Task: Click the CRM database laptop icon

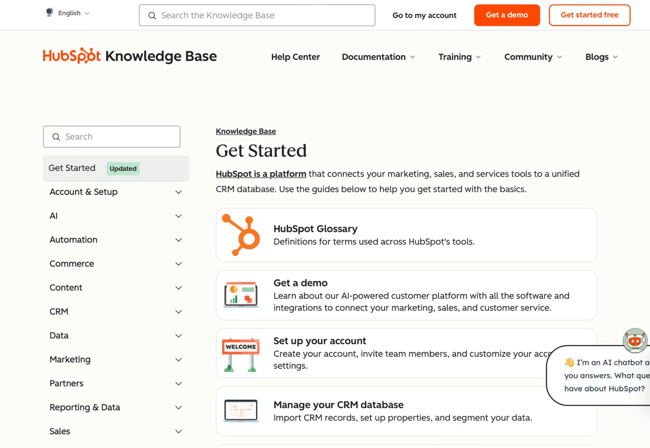Action: pos(241,411)
